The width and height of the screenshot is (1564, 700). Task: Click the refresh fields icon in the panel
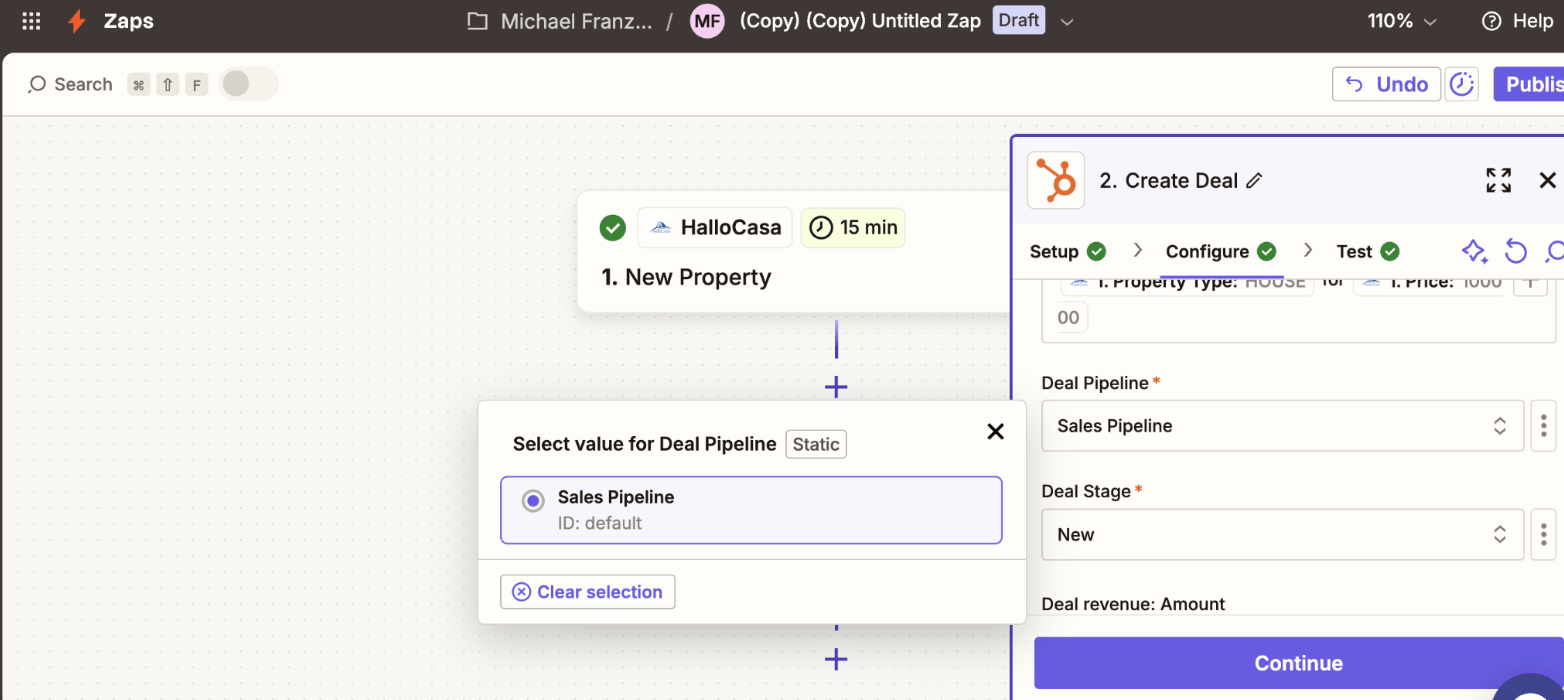(1516, 251)
